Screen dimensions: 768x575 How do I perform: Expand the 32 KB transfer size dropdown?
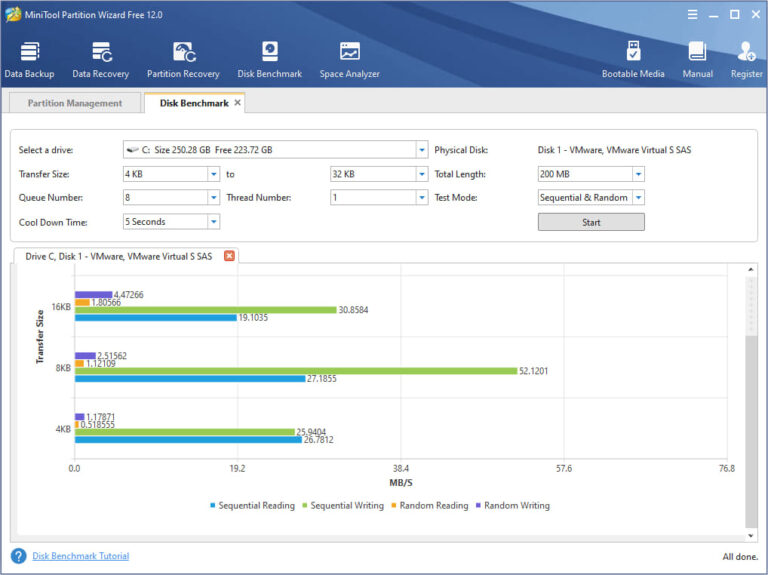(422, 174)
